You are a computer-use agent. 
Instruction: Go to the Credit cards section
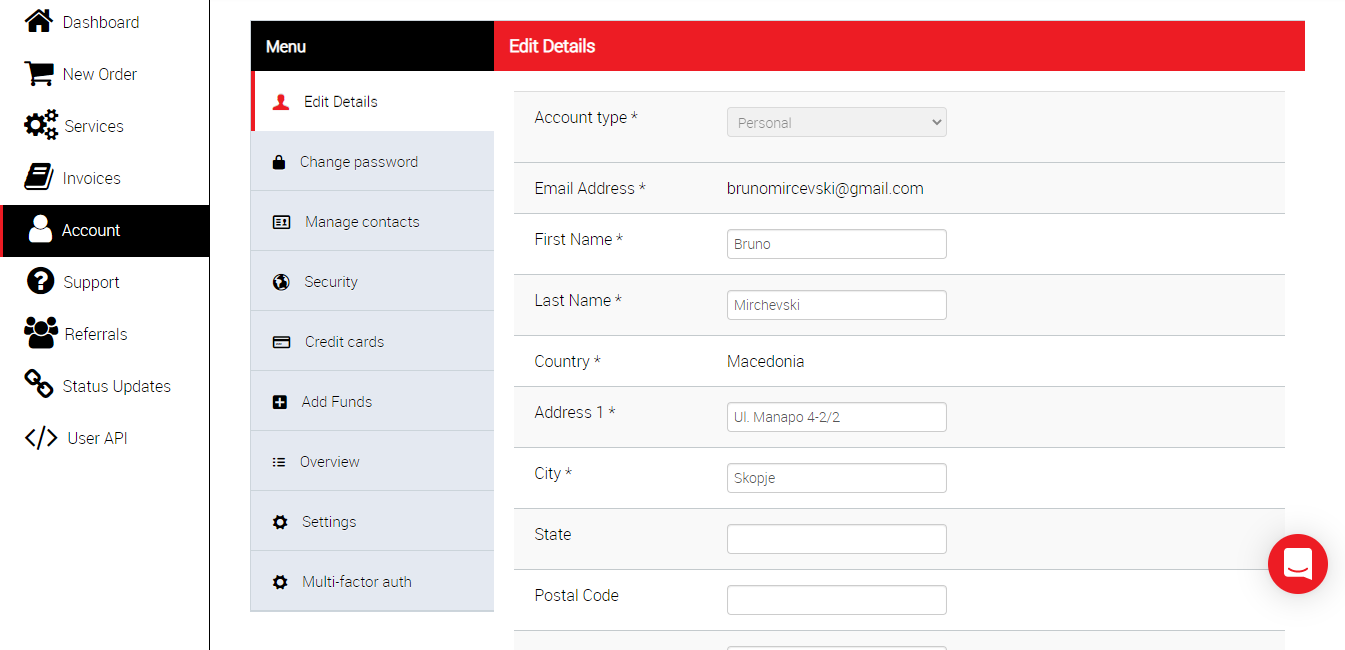pyautogui.click(x=344, y=342)
